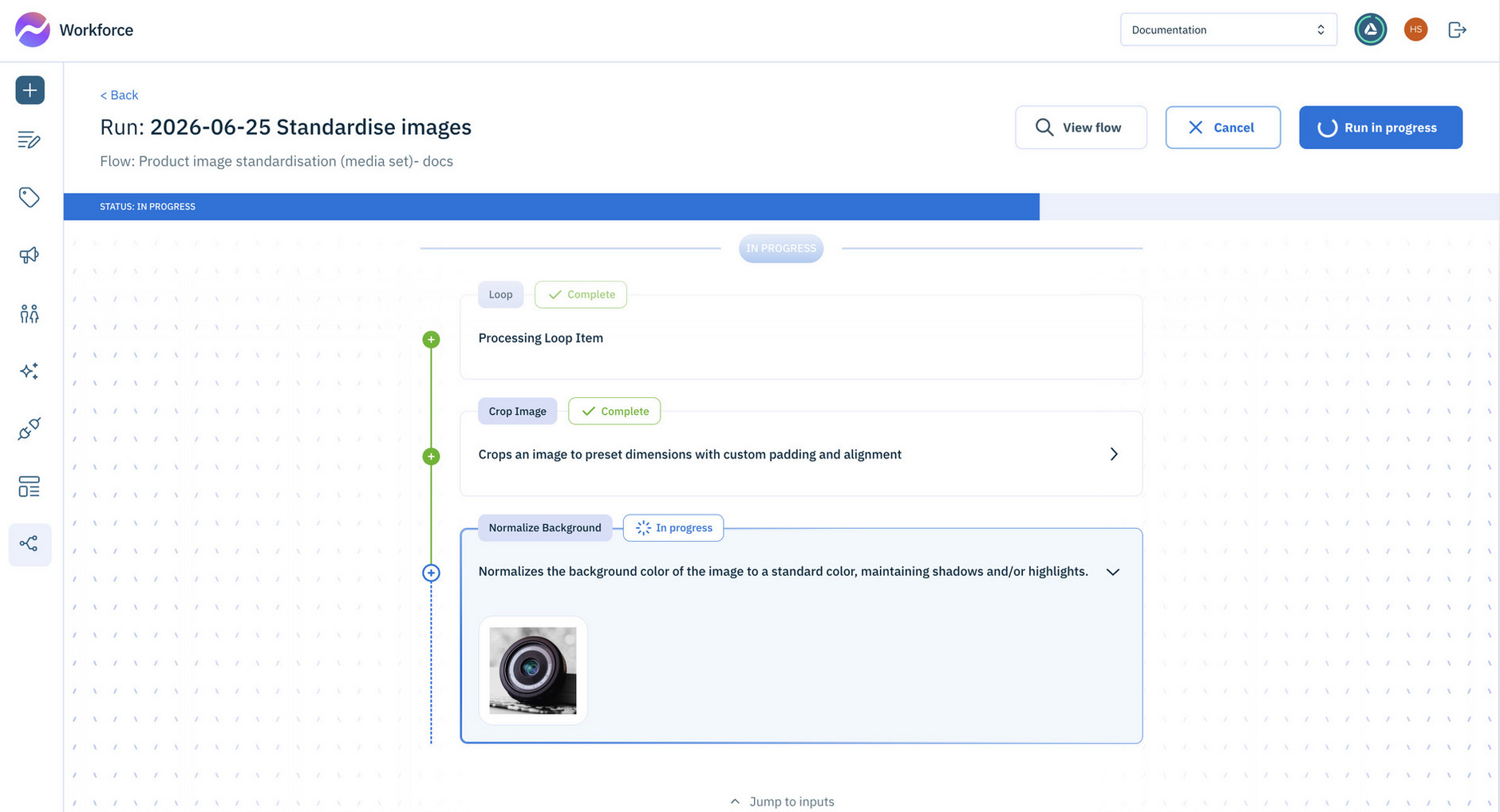Screen dimensions: 1500x812
Task: Click the Normalize Background step label
Action: (x=545, y=528)
